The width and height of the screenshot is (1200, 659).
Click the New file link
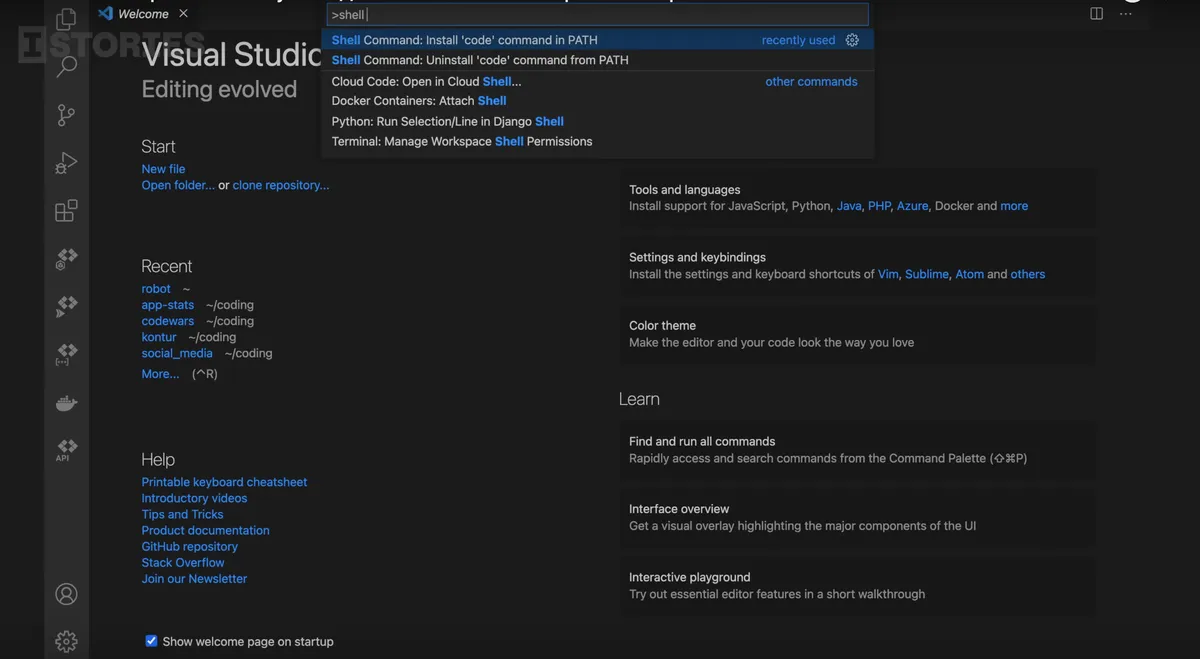pyautogui.click(x=163, y=169)
